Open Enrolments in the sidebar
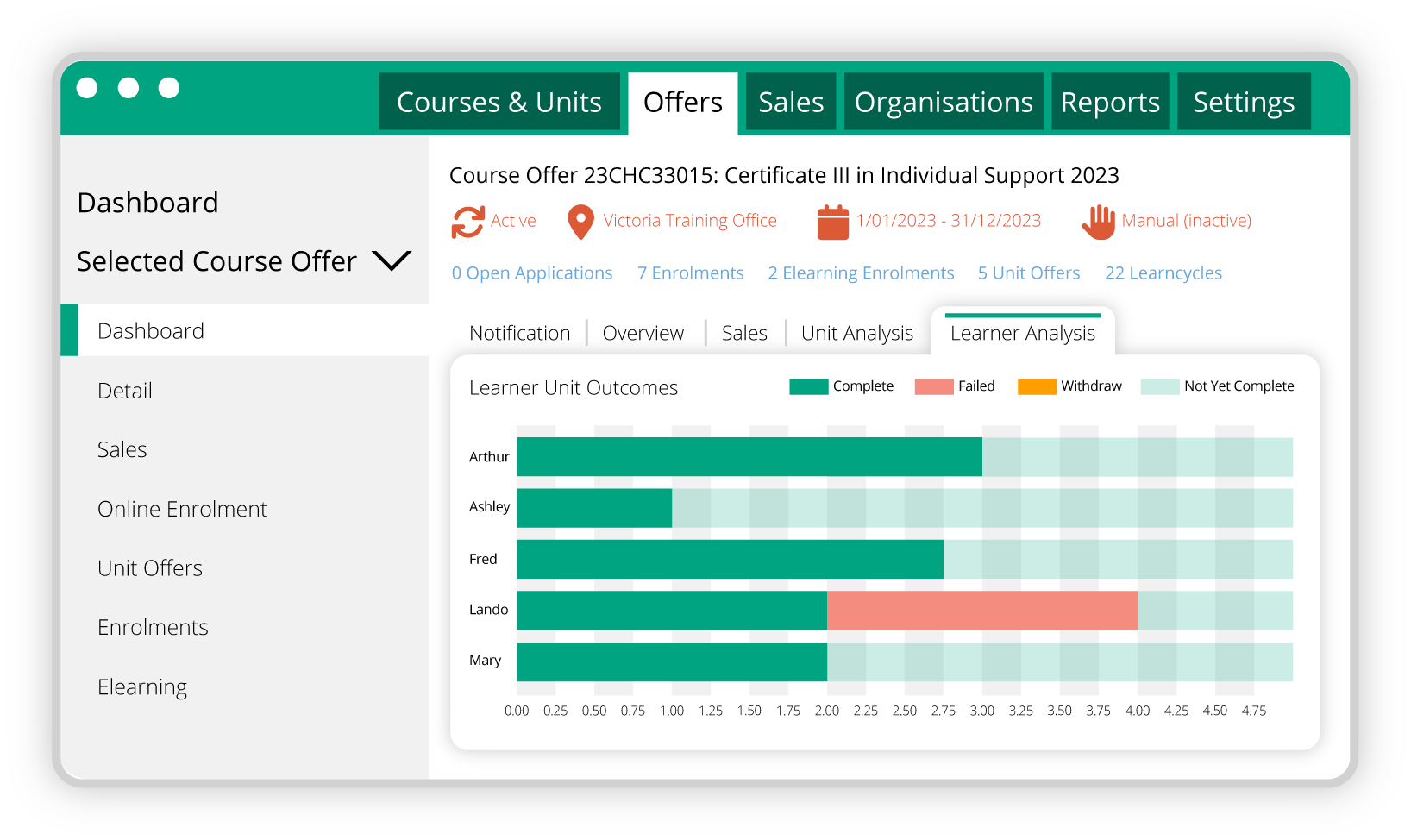 [x=154, y=627]
